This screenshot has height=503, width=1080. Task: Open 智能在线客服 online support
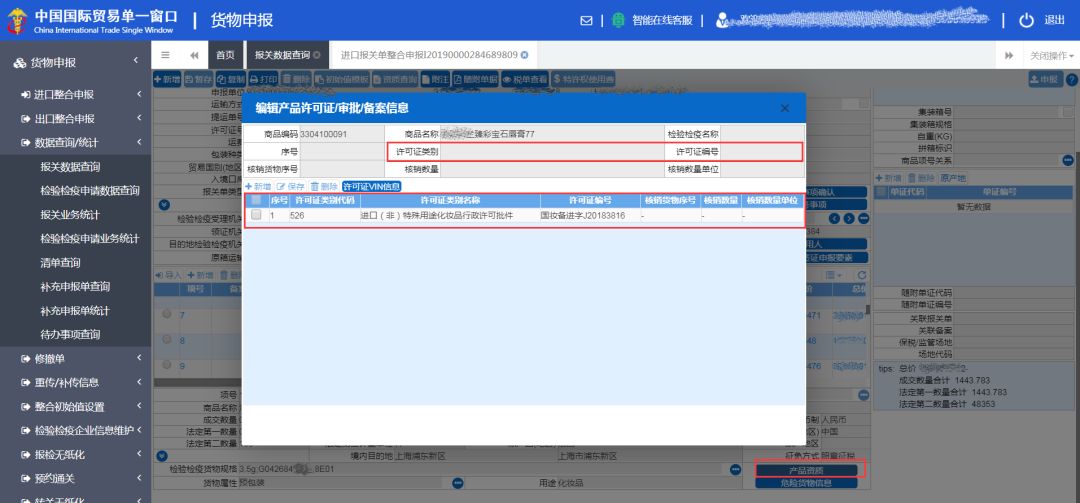point(653,21)
